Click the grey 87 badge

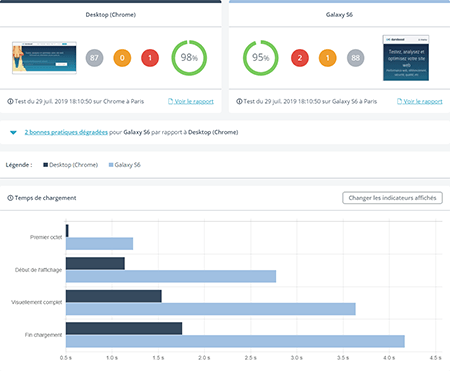[94, 58]
